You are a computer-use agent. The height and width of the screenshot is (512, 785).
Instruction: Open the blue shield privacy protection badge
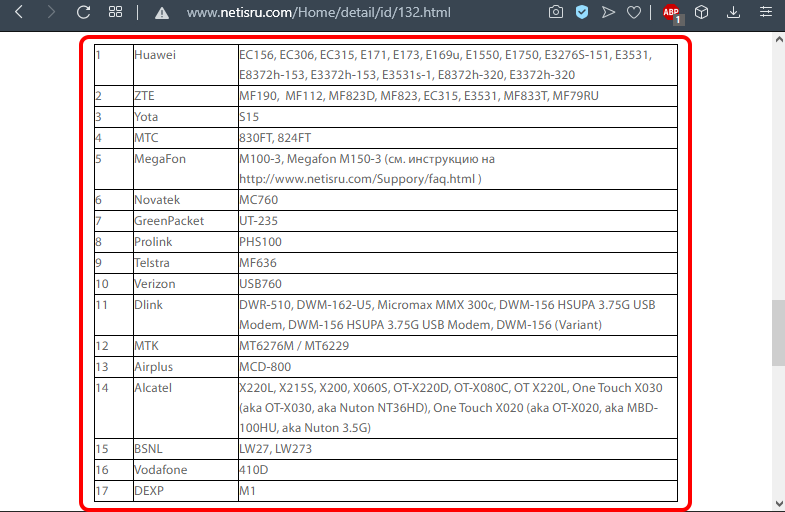tap(582, 12)
